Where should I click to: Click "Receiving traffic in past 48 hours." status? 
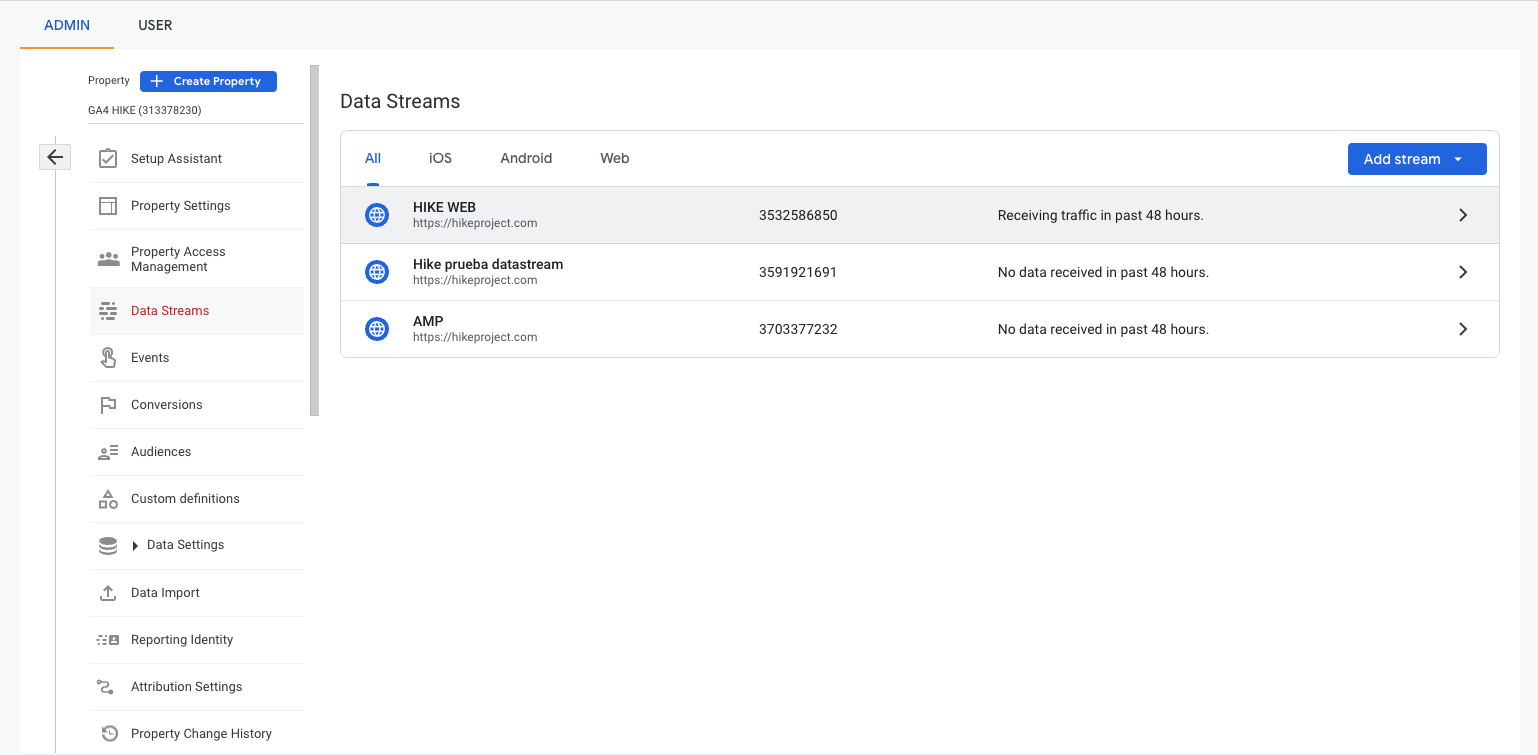pos(1100,215)
